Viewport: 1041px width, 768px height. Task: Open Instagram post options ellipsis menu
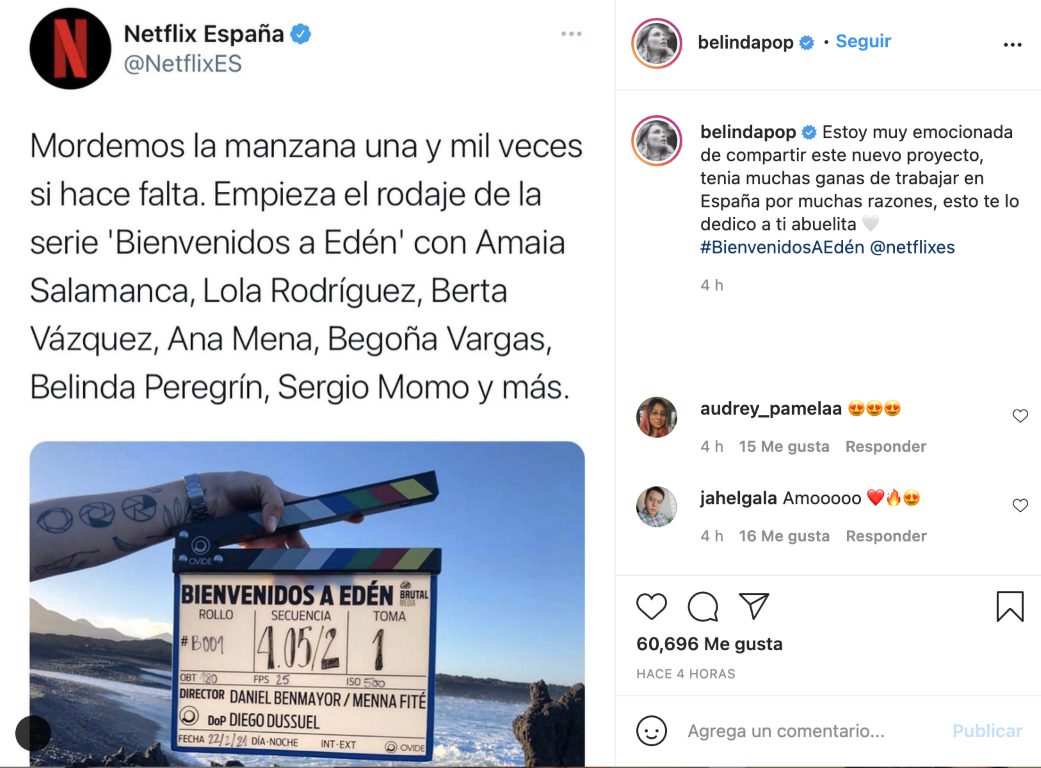pyautogui.click(x=1012, y=44)
